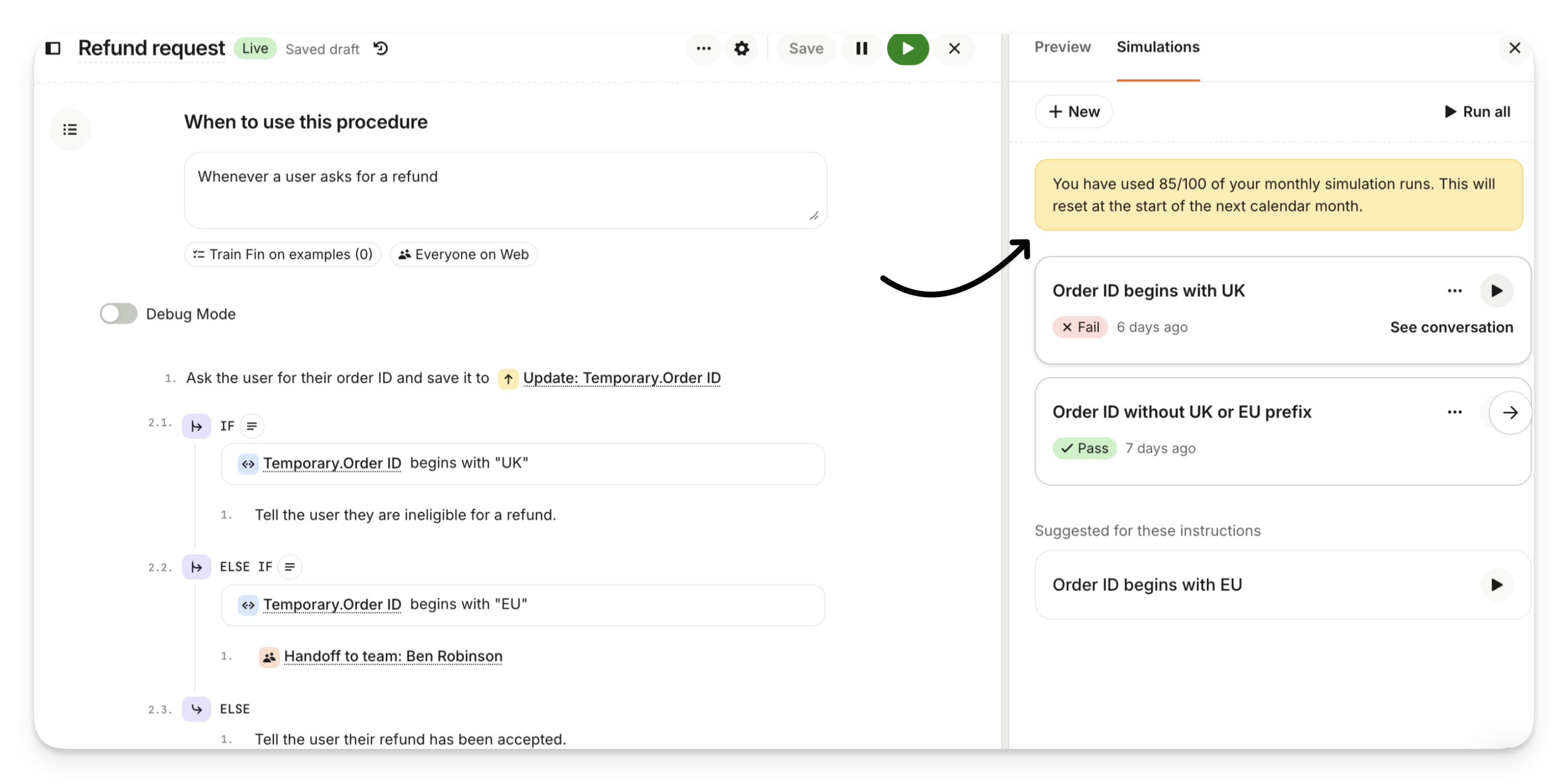Image resolution: width=1568 pixels, height=783 pixels.
Task: Enable Debug Mode toggle
Action: pos(119,314)
